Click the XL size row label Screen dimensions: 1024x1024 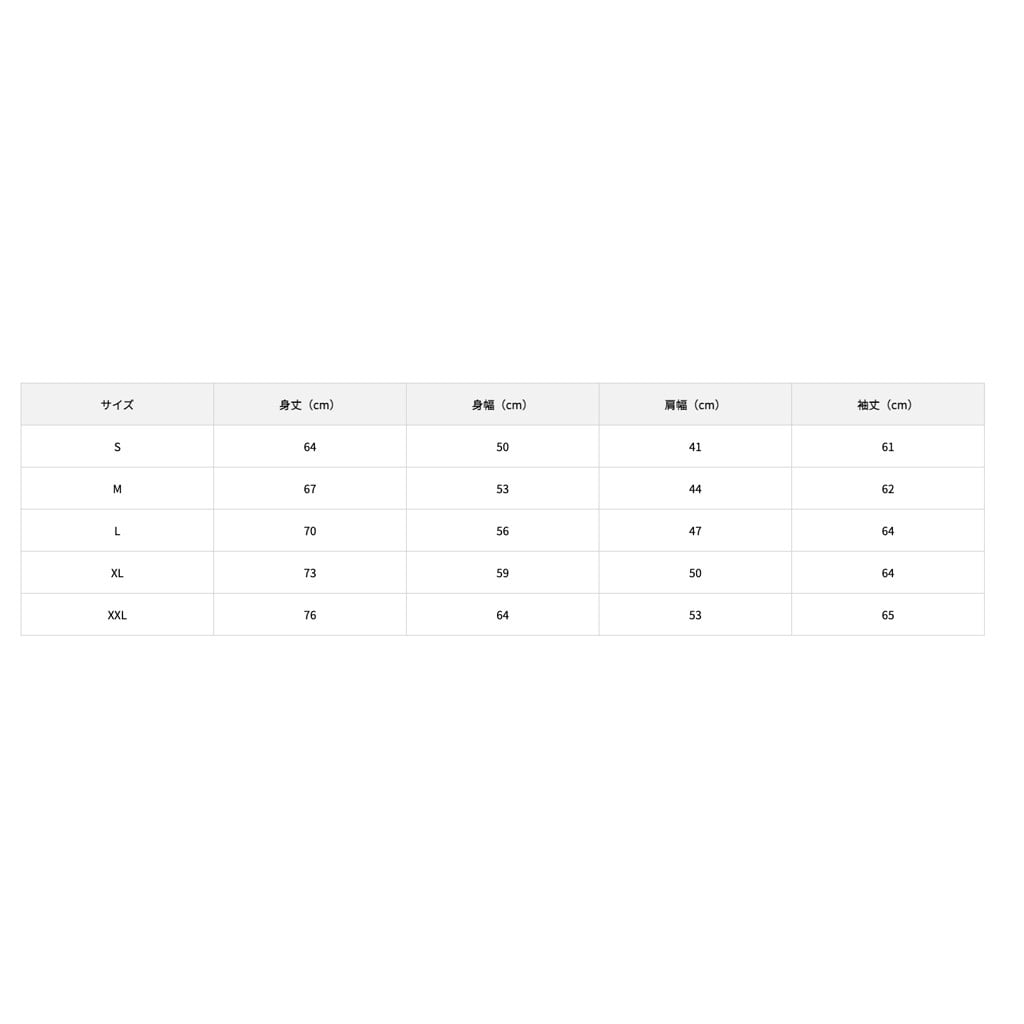click(x=117, y=573)
